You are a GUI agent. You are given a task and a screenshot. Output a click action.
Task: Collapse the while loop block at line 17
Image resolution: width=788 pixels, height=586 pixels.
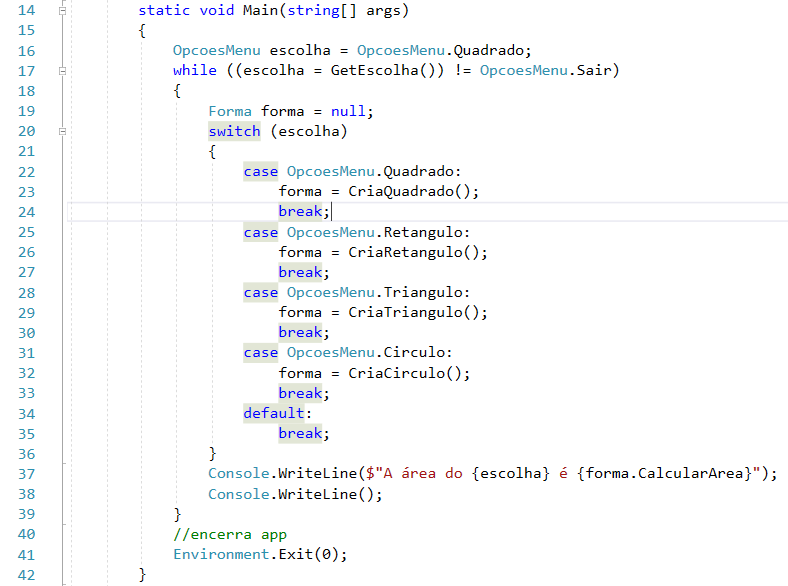tap(62, 71)
